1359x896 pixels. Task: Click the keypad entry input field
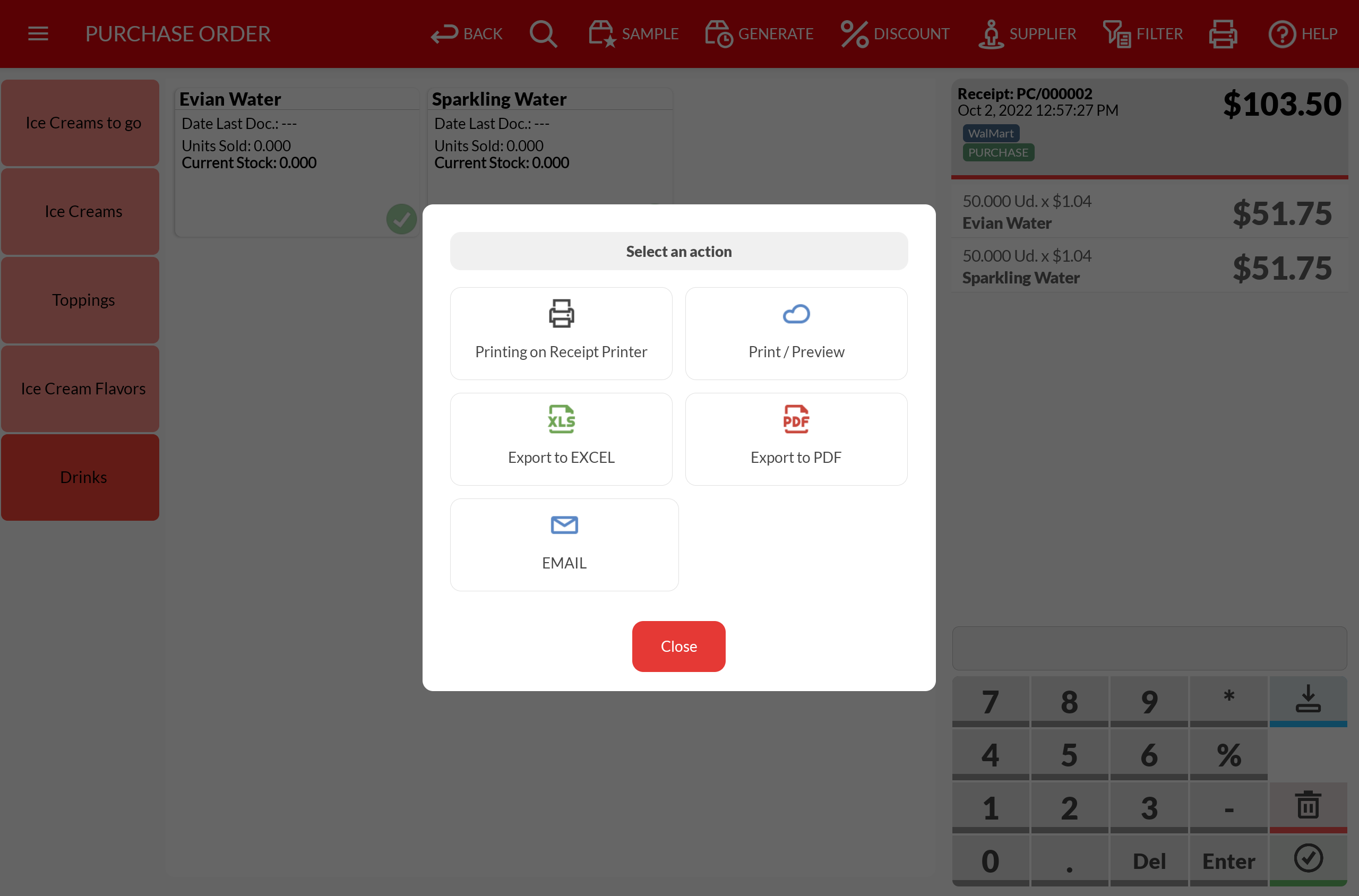point(1149,648)
